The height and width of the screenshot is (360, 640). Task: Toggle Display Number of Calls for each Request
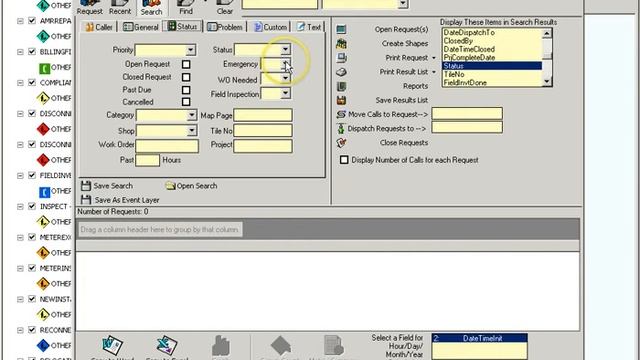(344, 160)
